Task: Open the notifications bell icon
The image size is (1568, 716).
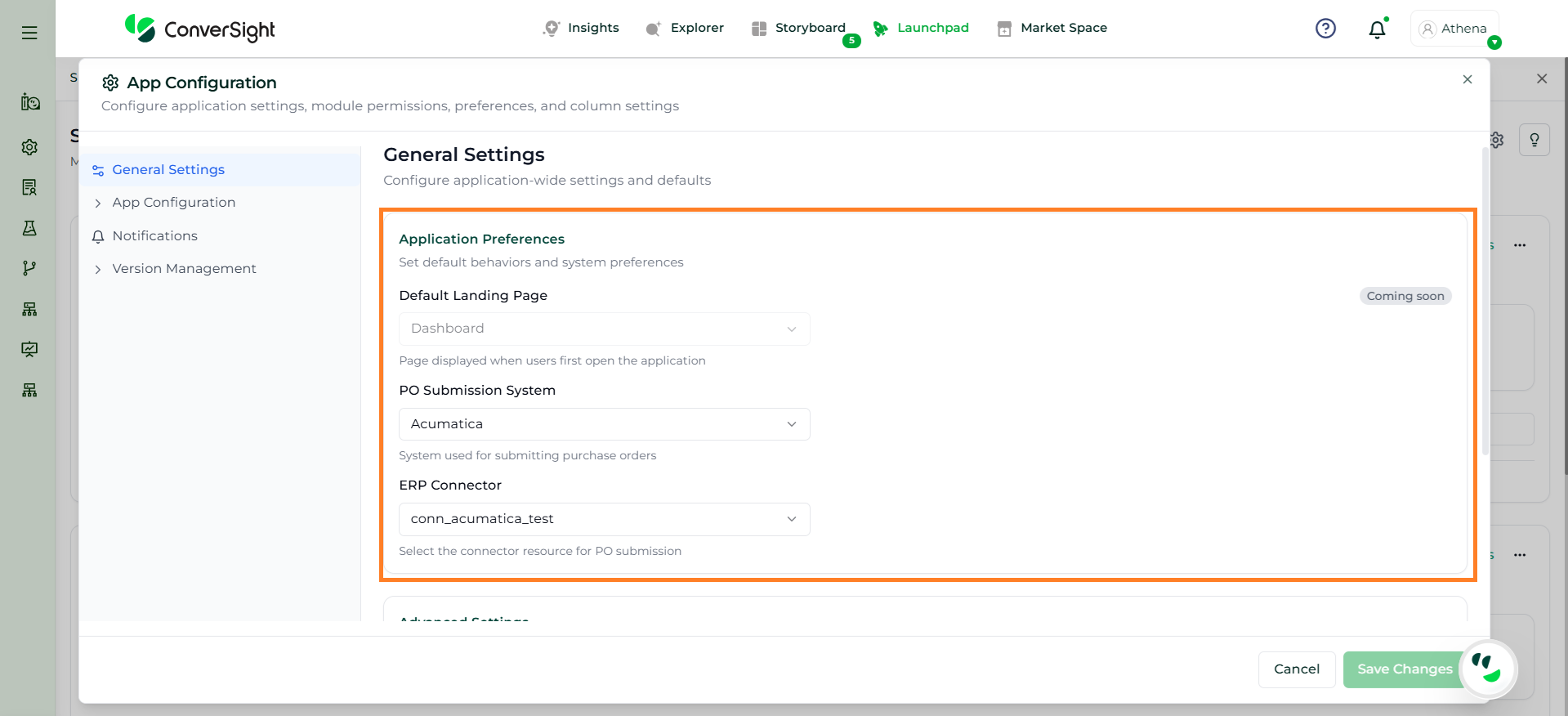Action: click(x=1377, y=29)
